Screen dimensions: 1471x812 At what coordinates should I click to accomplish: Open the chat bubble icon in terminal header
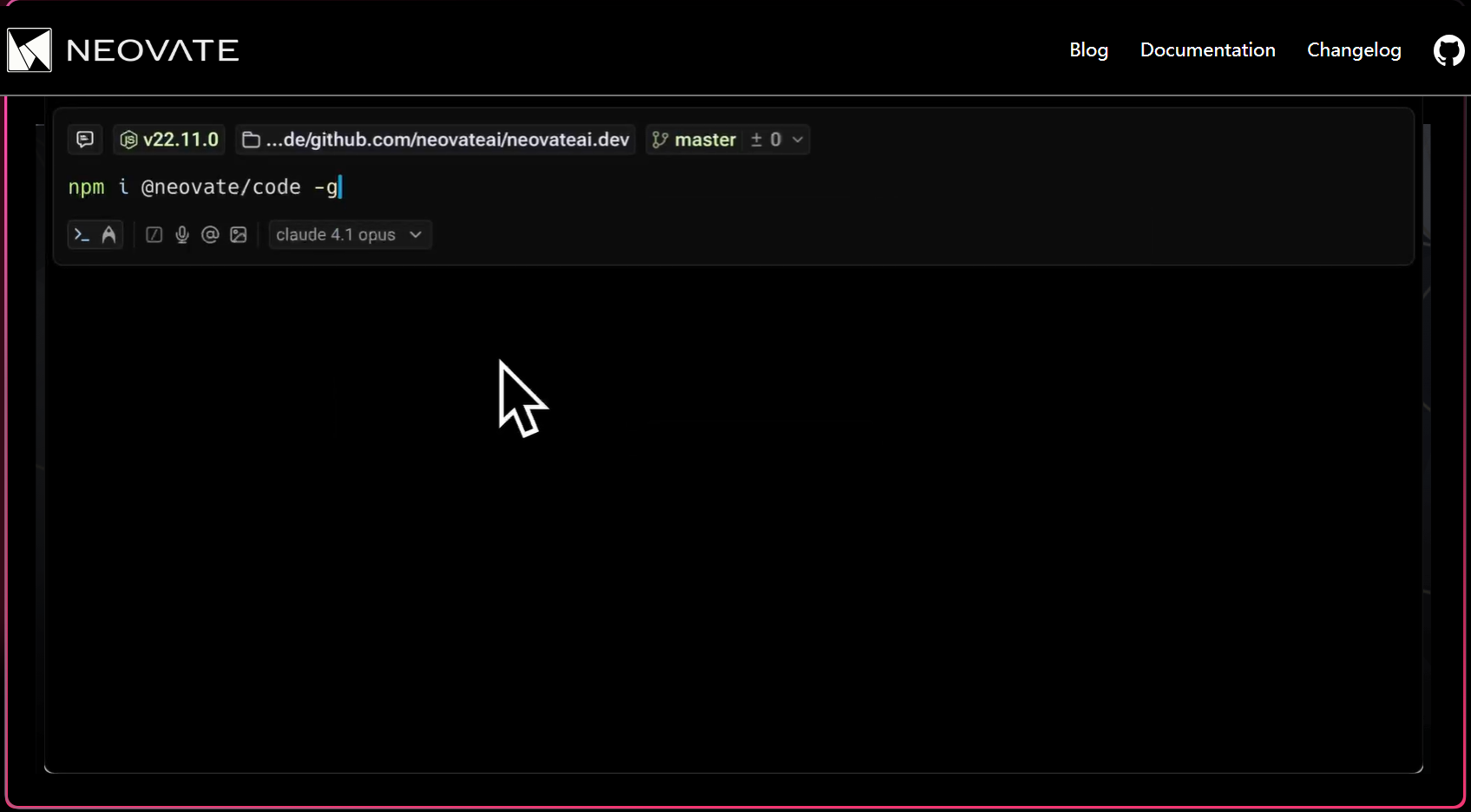click(x=85, y=140)
